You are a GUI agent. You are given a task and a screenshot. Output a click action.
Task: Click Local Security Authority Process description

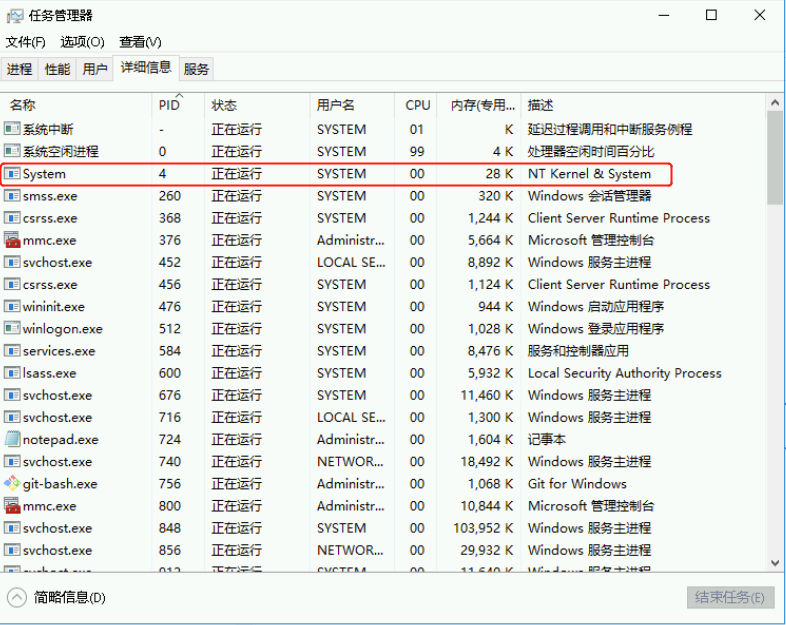click(625, 373)
